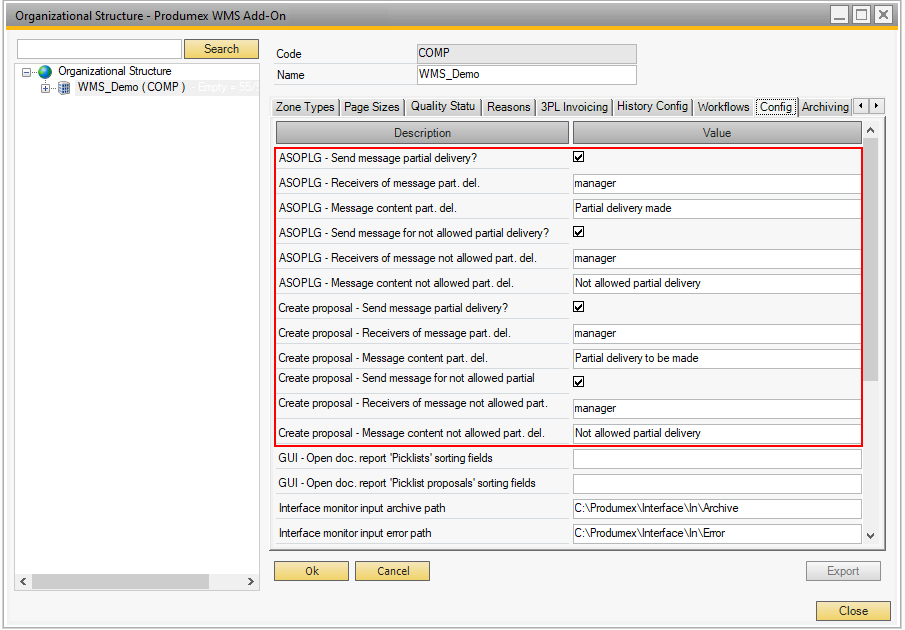The width and height of the screenshot is (905, 630).
Task: Click the building icon next to WMS_Demo
Action: [x=64, y=88]
